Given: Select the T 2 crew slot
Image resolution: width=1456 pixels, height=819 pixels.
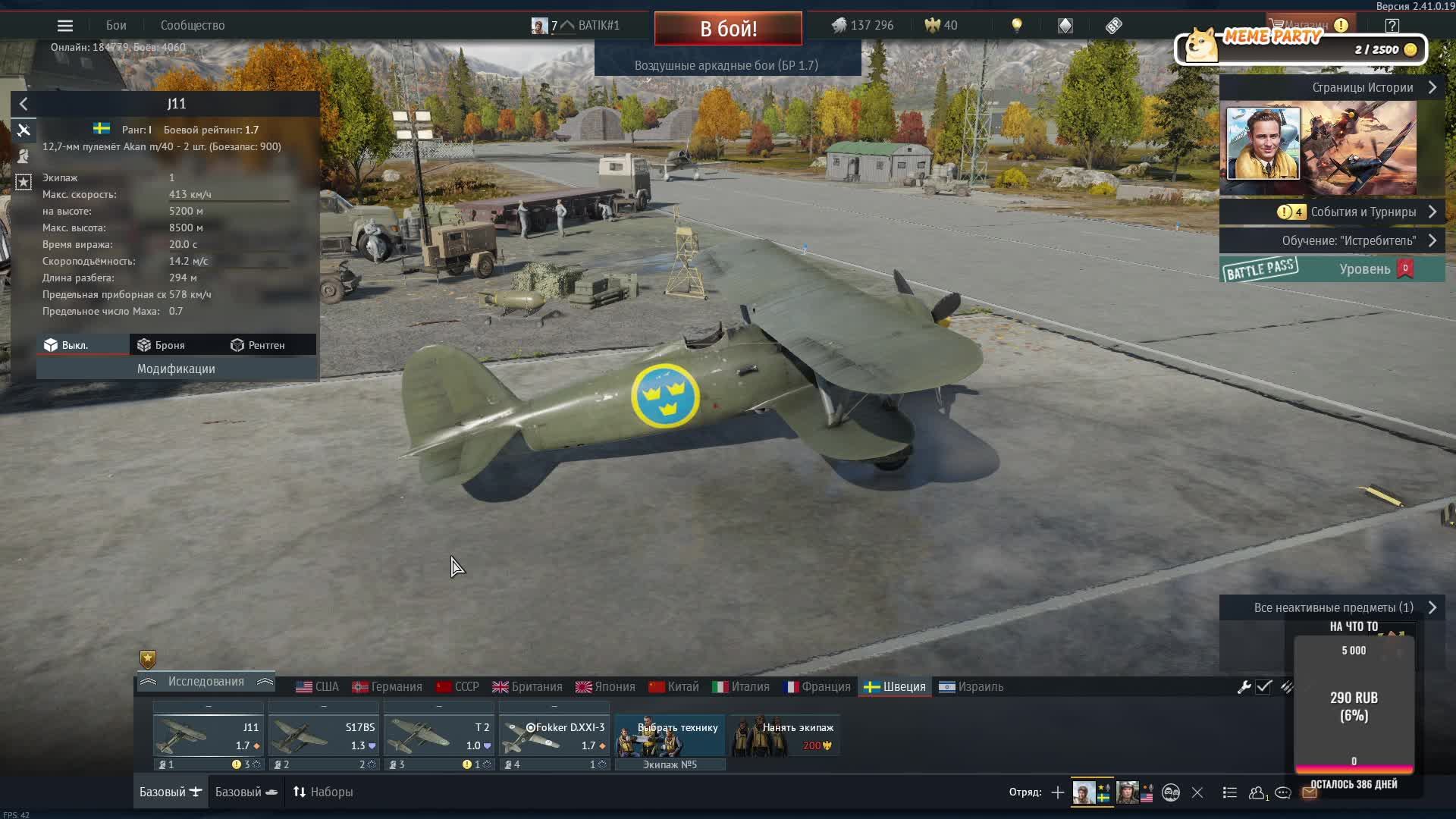Looking at the screenshot, I should pyautogui.click(x=439, y=736).
